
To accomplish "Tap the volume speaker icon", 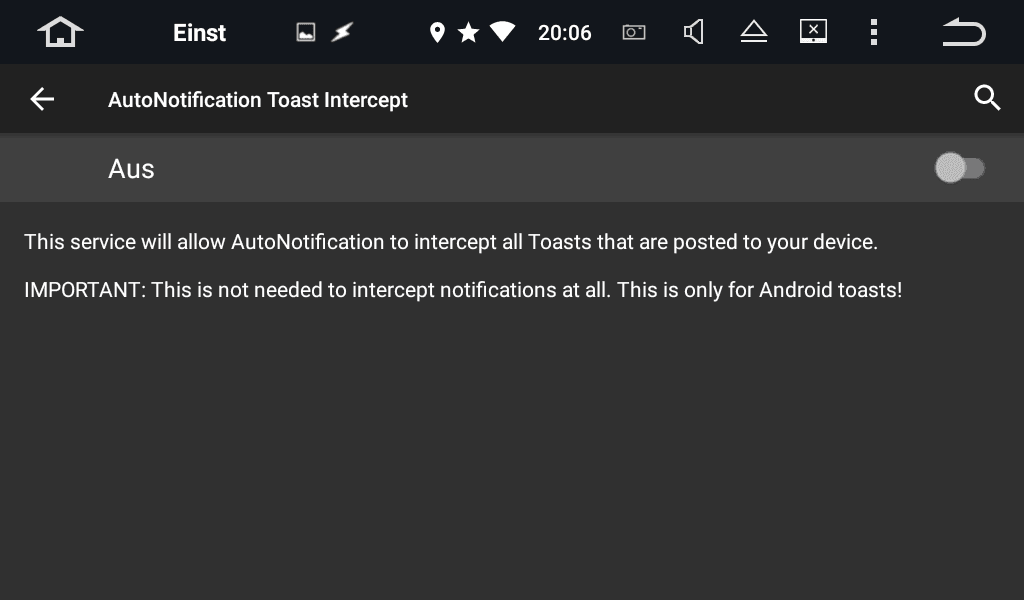I will click(694, 32).
